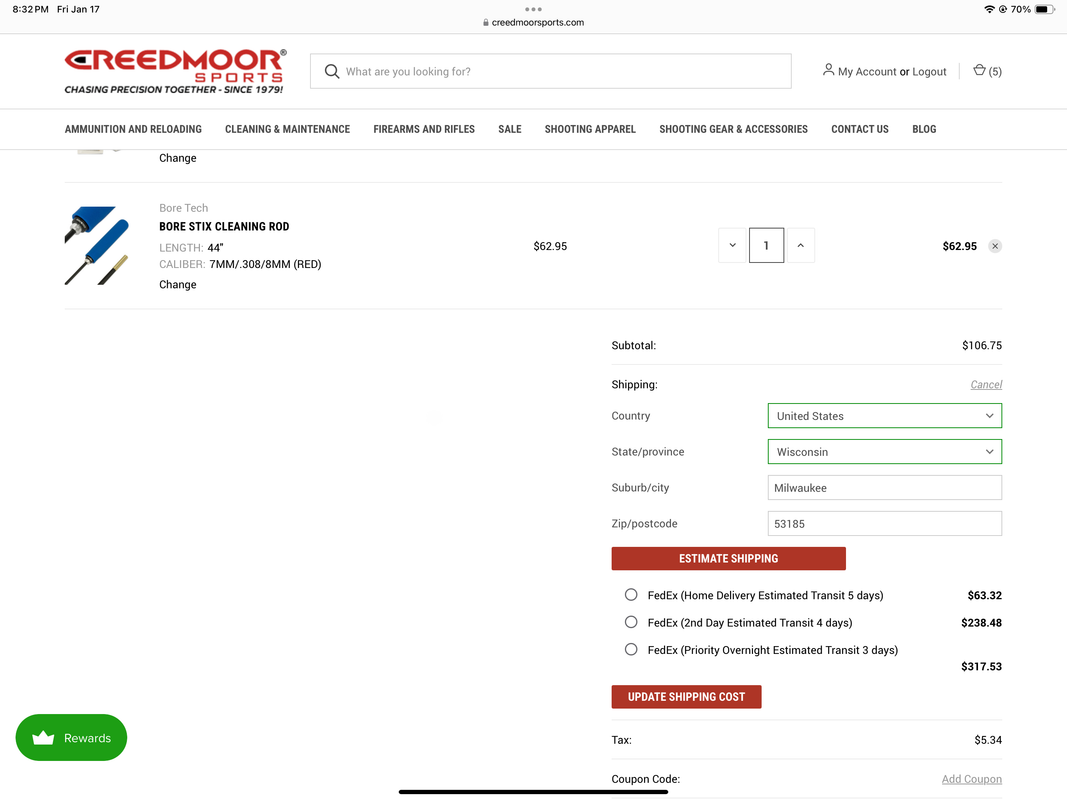
Task: Click the $317.53 Priority Overnight price
Action: (x=981, y=667)
